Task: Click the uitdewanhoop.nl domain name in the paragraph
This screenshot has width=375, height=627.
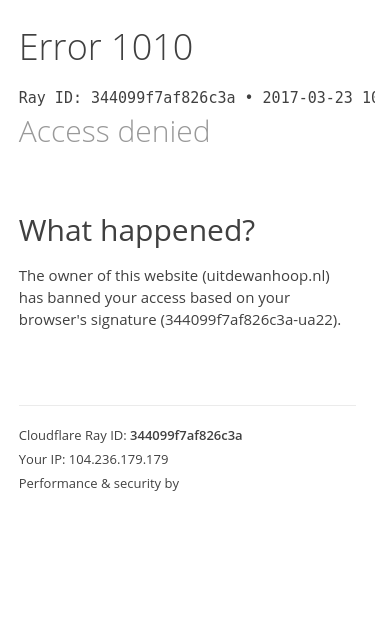Action: click(266, 276)
